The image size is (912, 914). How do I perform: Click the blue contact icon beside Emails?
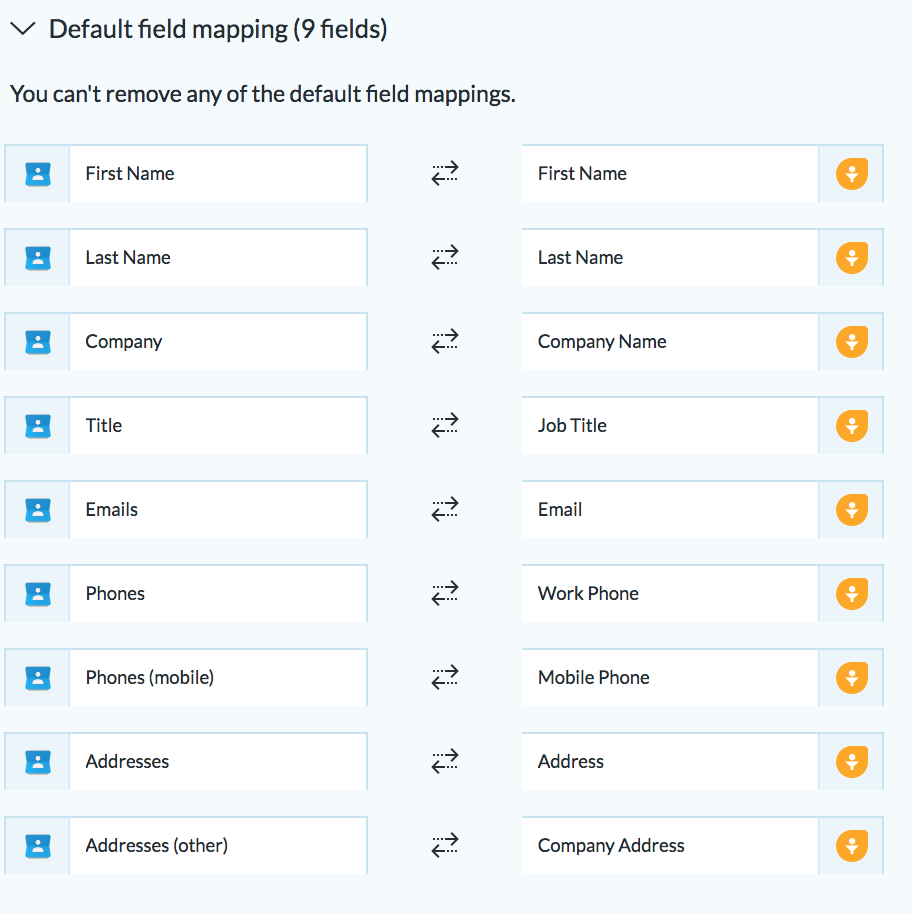pyautogui.click(x=38, y=509)
